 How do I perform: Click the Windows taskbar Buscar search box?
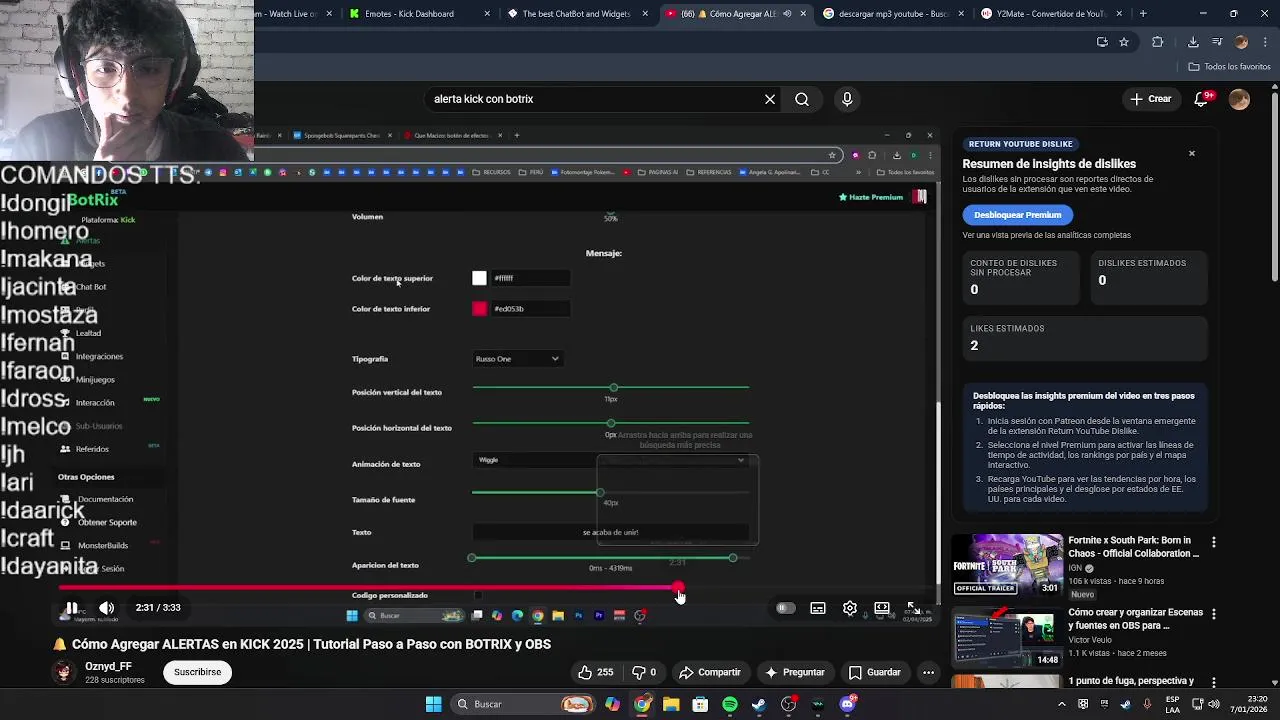click(x=523, y=704)
